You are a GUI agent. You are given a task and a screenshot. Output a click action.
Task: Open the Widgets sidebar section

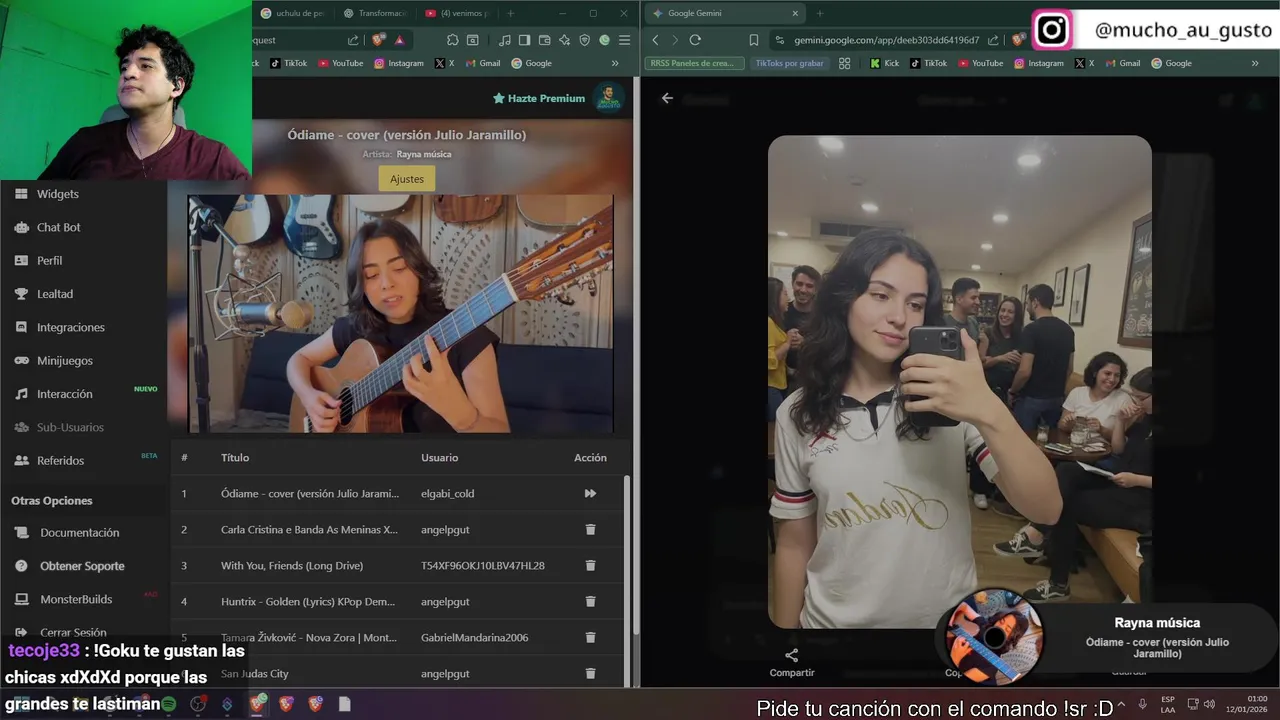click(57, 194)
